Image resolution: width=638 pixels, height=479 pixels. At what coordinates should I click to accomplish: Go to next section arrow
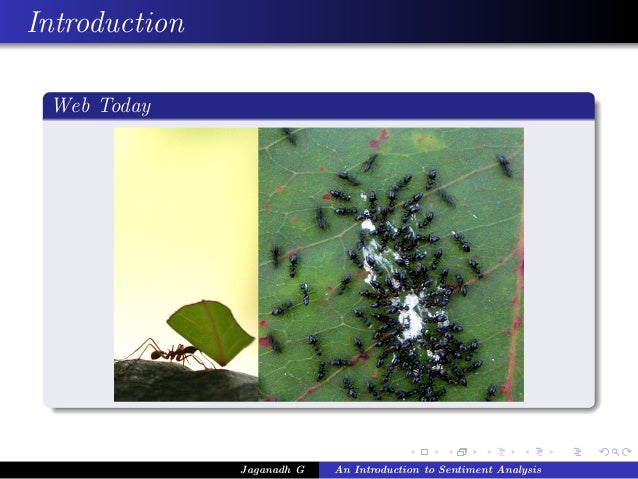pyautogui.click(x=551, y=452)
